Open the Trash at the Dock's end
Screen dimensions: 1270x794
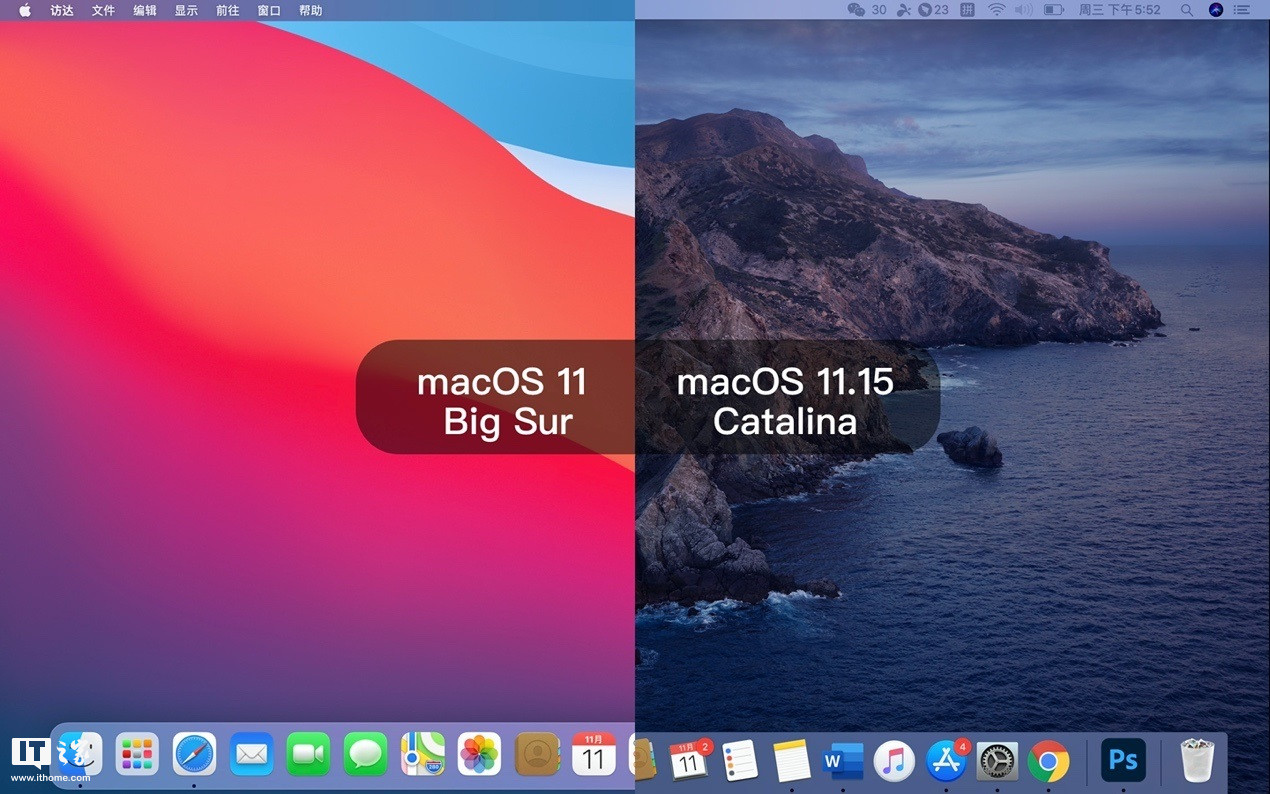click(1198, 760)
